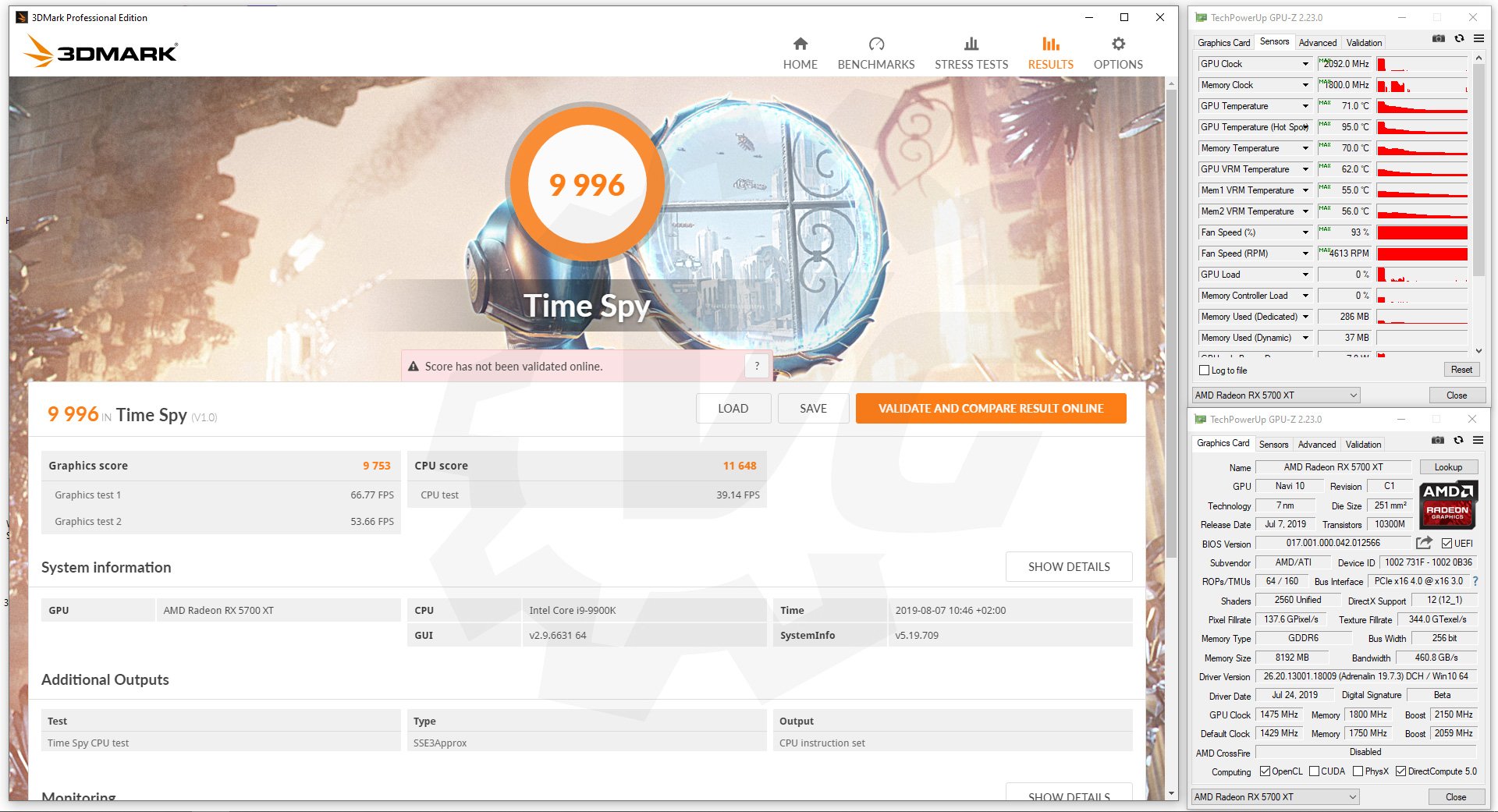The width and height of the screenshot is (1498, 812).
Task: Open Fan Speed (RPM) sensor dropdown
Action: click(1305, 254)
